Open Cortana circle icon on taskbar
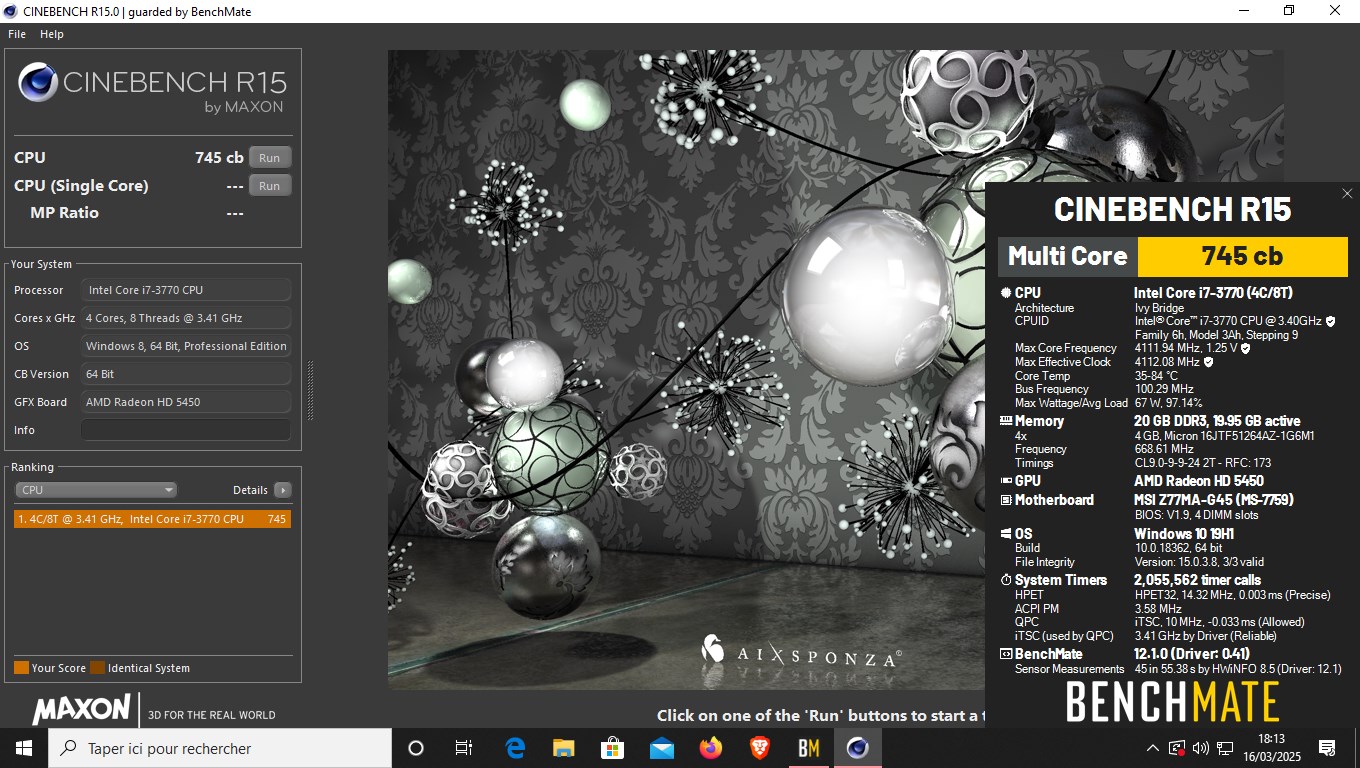Viewport: 1360px width, 768px height. (x=416, y=748)
